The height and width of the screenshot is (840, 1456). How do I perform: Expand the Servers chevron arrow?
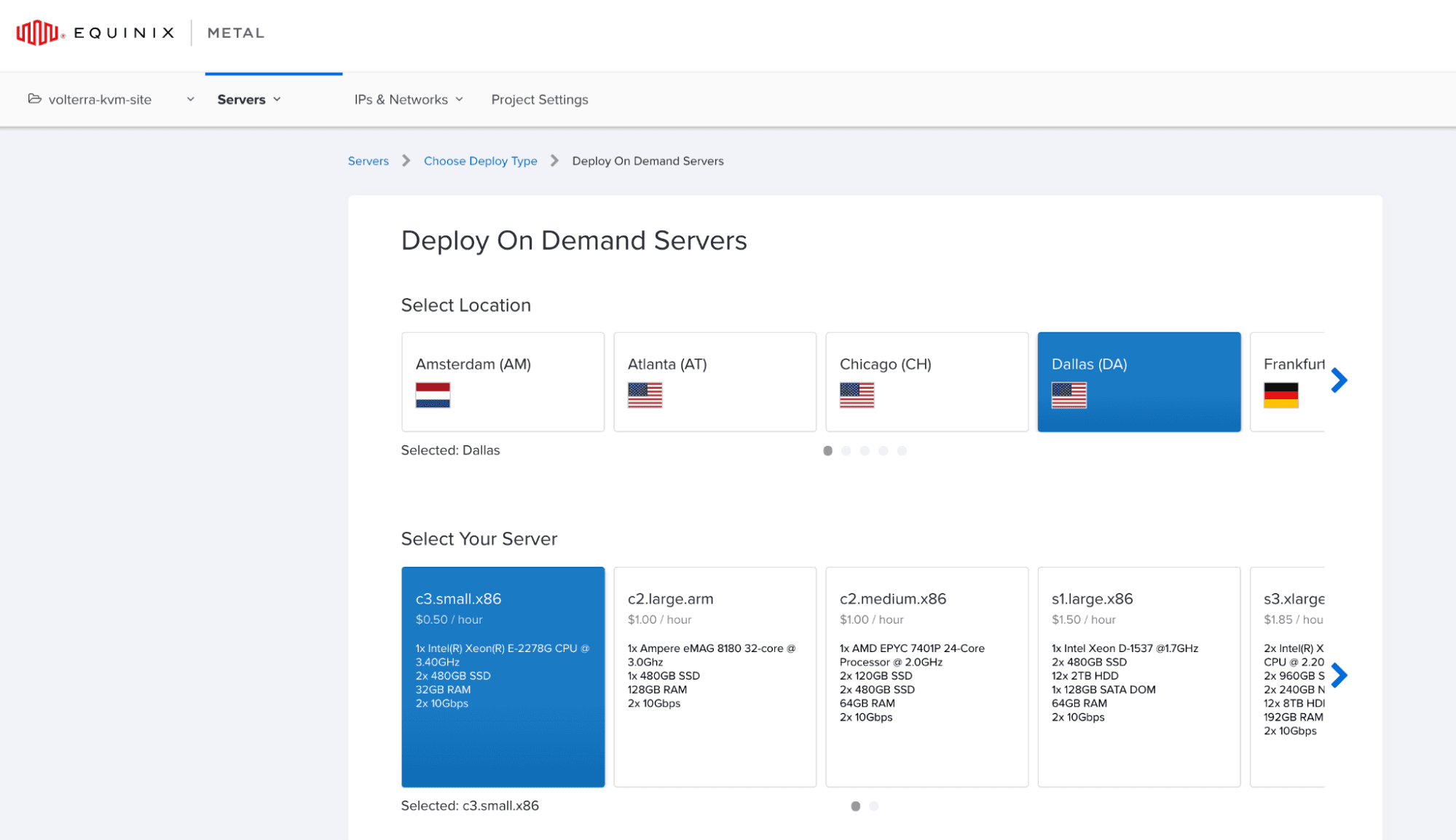click(277, 99)
